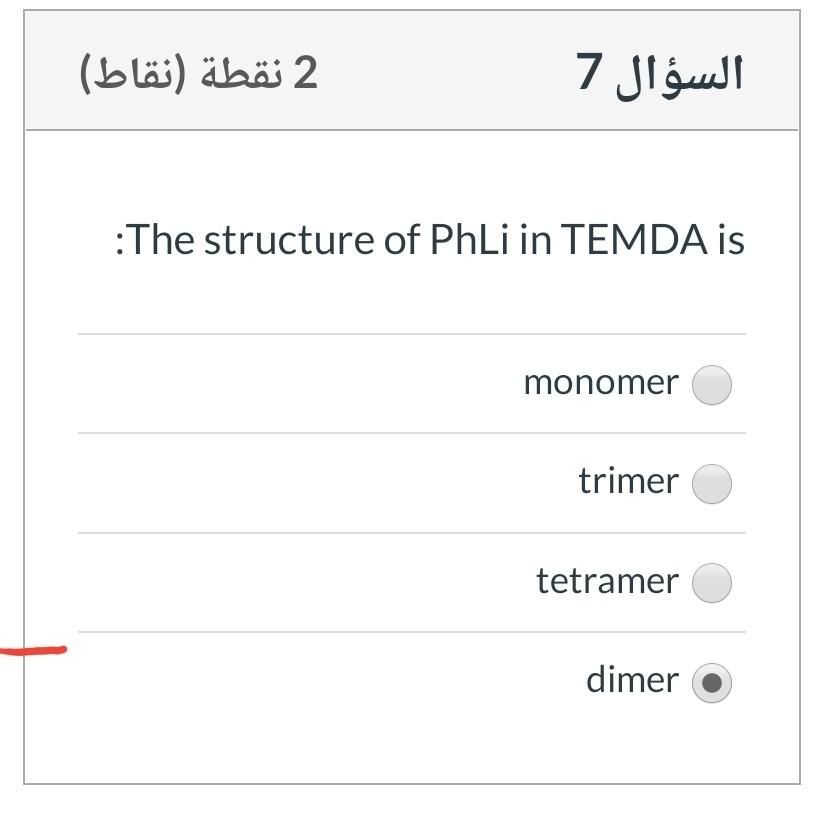Click the tetramer answer row

point(410,581)
